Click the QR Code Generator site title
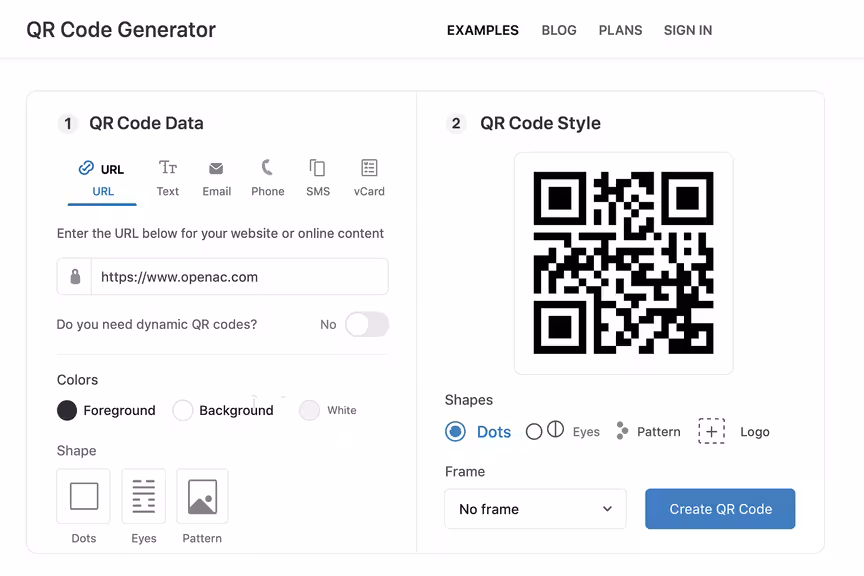Screen dimensions: 864x576 (121, 30)
